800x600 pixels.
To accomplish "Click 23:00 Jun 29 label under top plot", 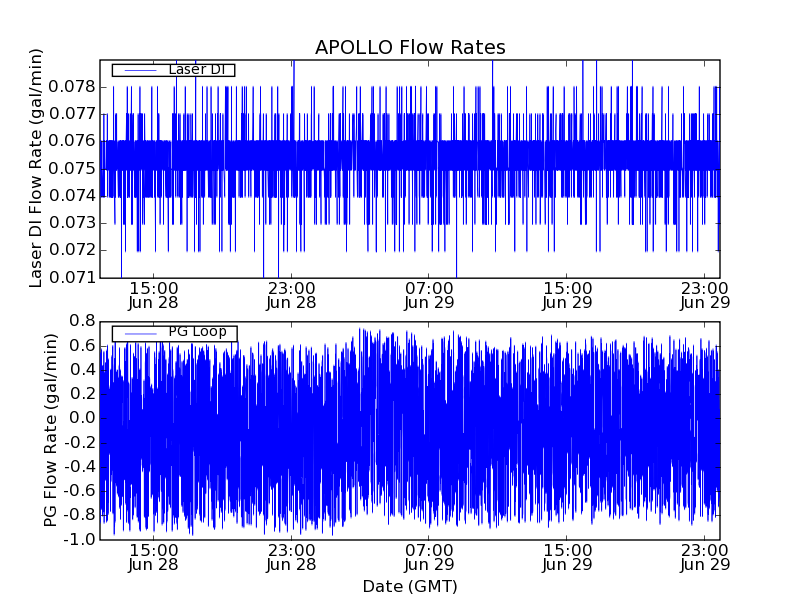I will pyautogui.click(x=705, y=295).
